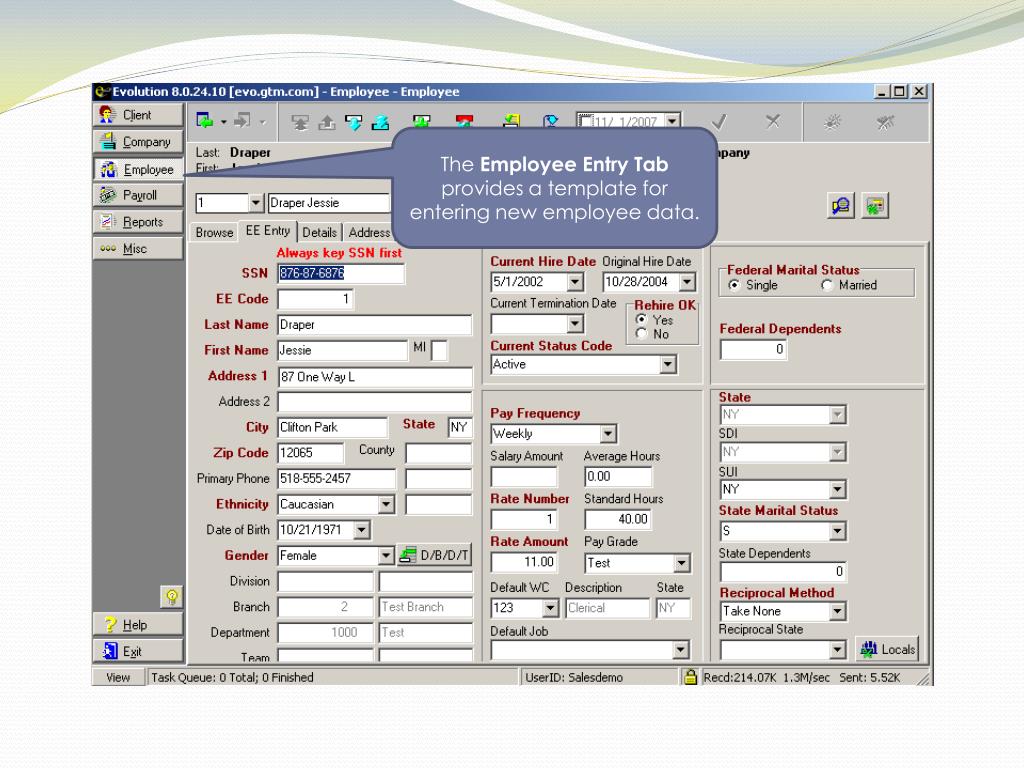Image resolution: width=1024 pixels, height=768 pixels.
Task: Click the green calendar icon button
Action: pos(875,206)
